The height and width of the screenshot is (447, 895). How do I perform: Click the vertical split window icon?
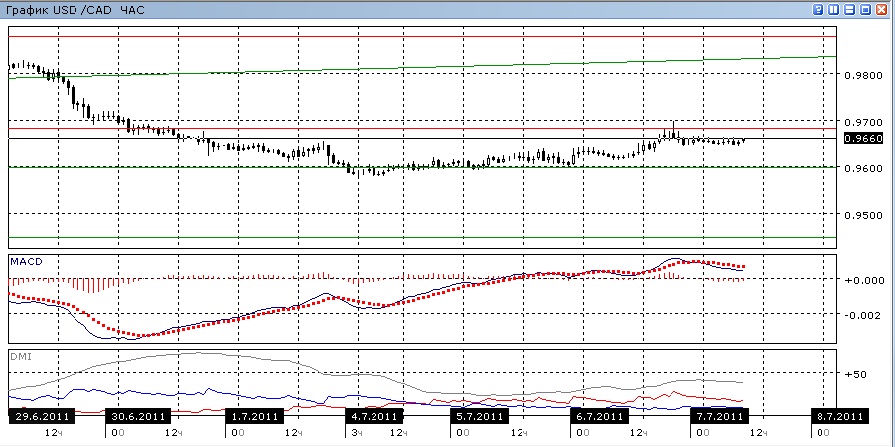[x=833, y=10]
